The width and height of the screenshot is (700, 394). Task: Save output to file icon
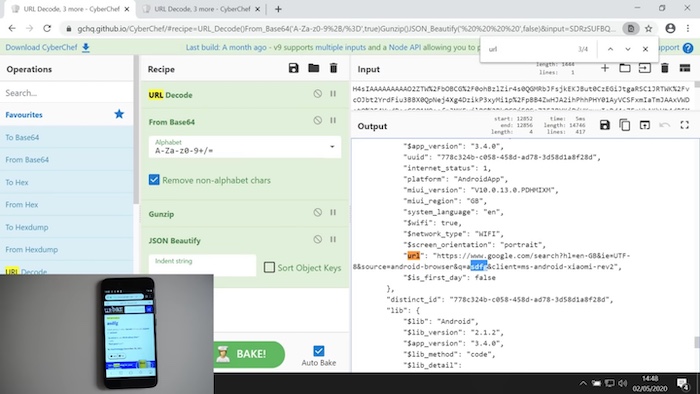pyautogui.click(x=604, y=125)
